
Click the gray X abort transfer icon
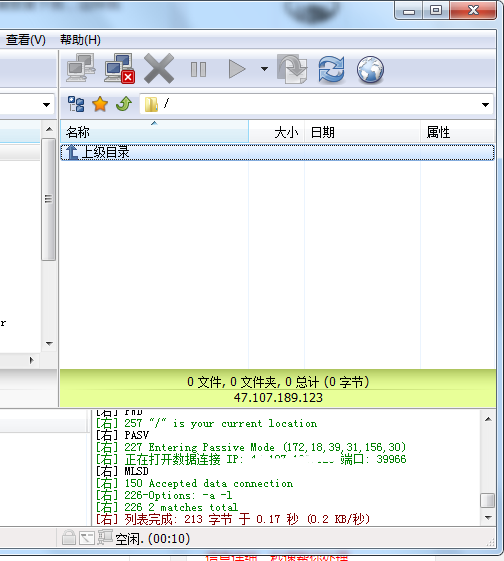pyautogui.click(x=159, y=69)
